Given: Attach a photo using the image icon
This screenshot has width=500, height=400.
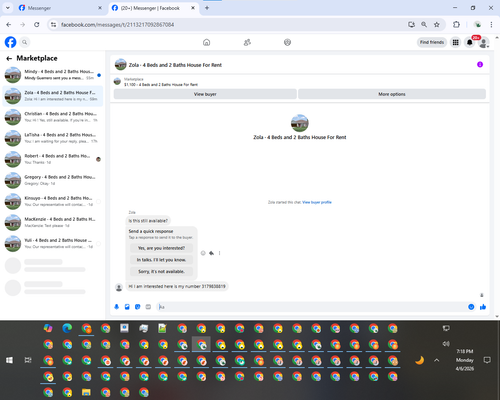Looking at the screenshot, I should pos(127,307).
